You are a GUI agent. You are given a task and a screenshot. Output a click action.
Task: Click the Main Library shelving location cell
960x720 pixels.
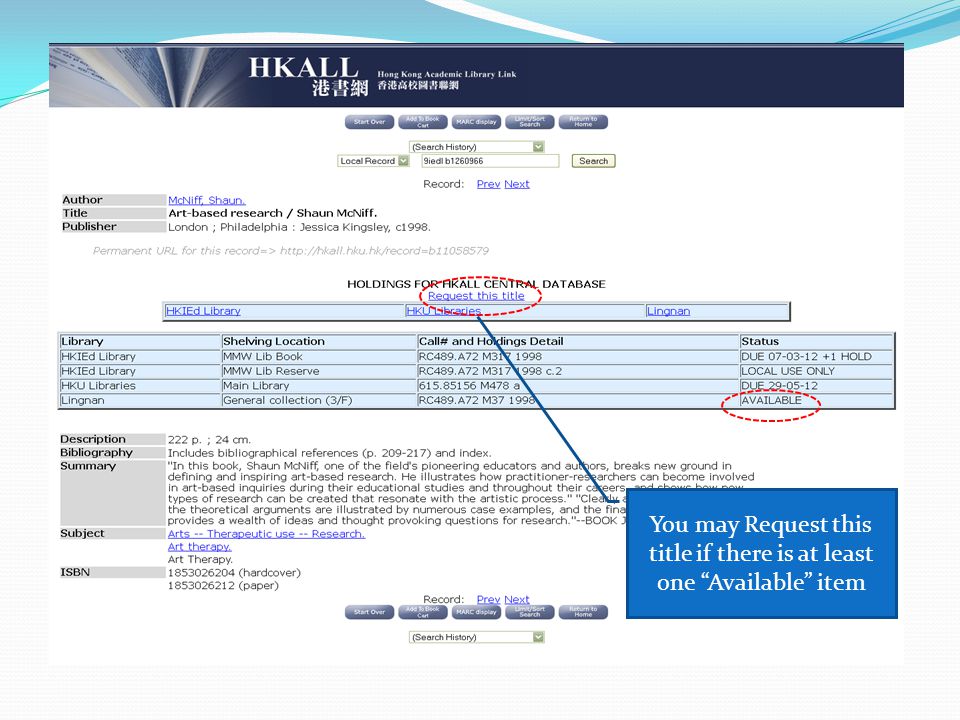click(256, 386)
